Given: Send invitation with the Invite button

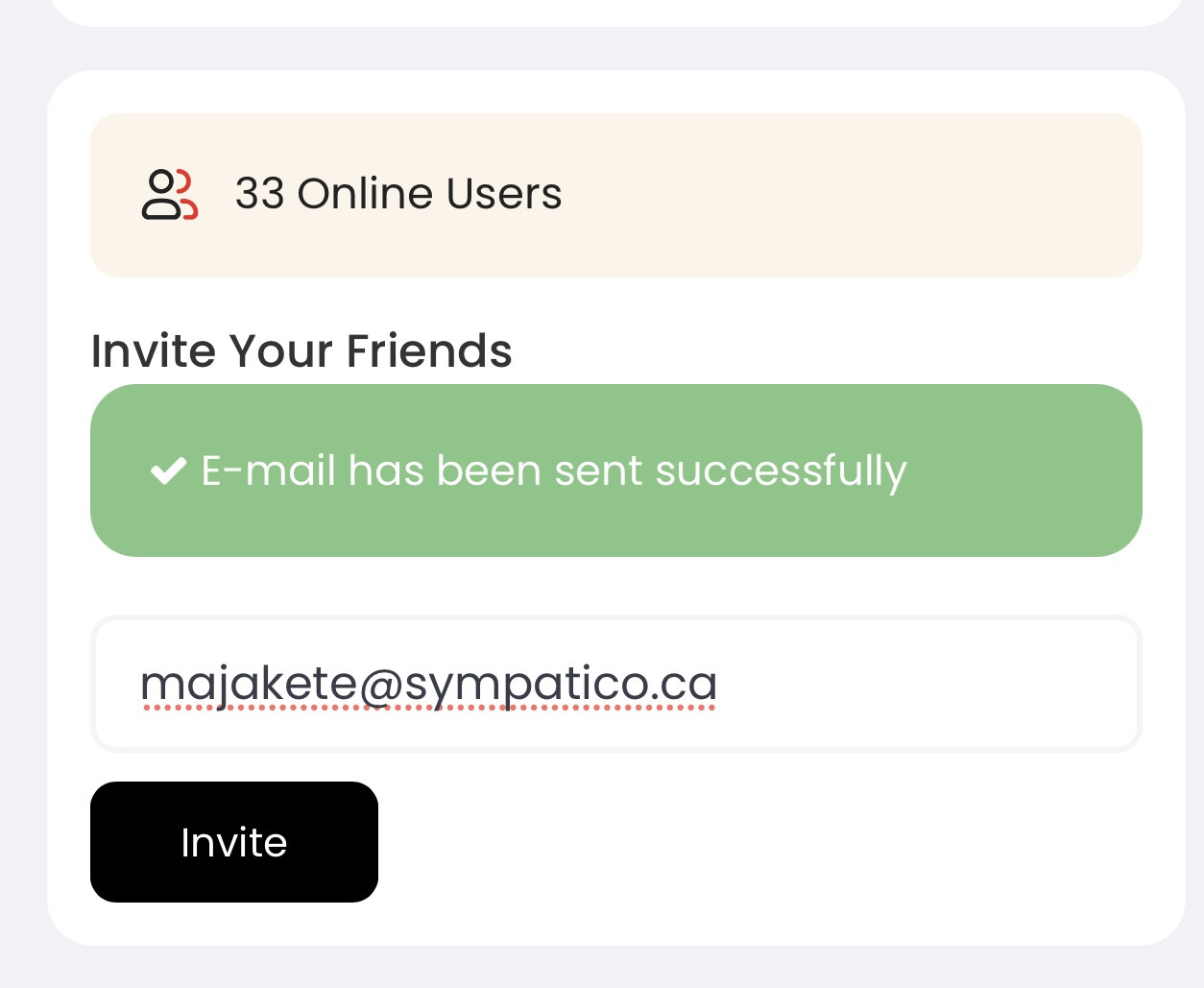Looking at the screenshot, I should tap(234, 842).
